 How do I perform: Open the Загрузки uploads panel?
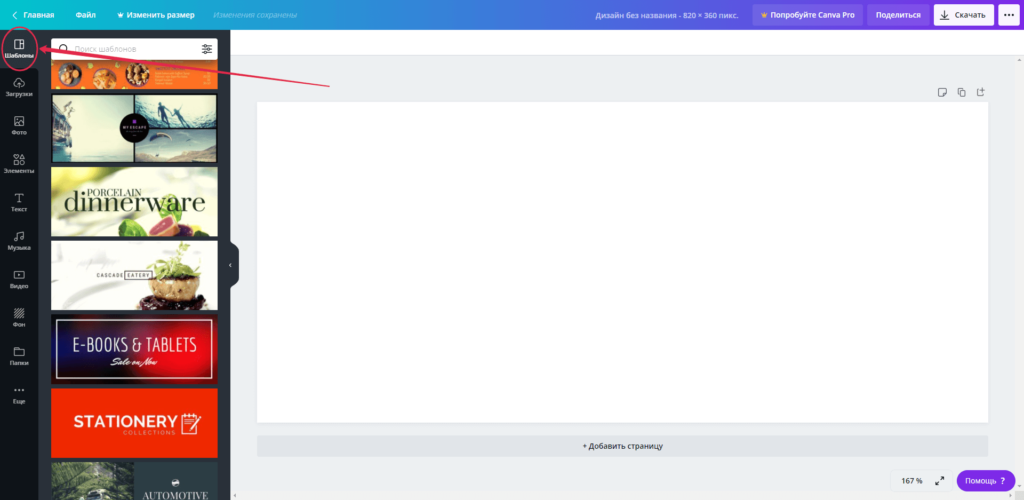click(x=19, y=87)
